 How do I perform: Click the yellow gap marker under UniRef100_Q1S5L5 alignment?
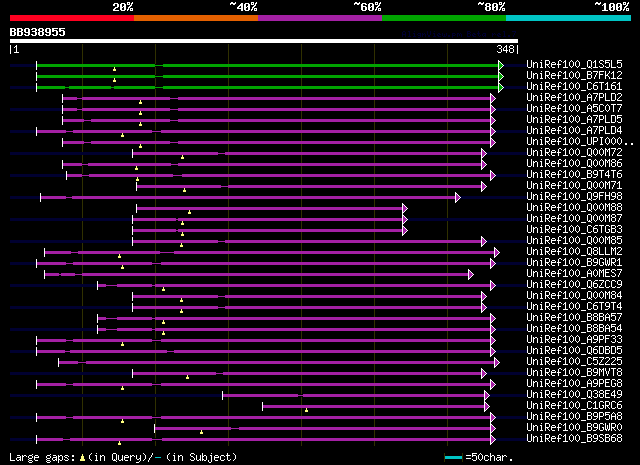click(x=114, y=69)
